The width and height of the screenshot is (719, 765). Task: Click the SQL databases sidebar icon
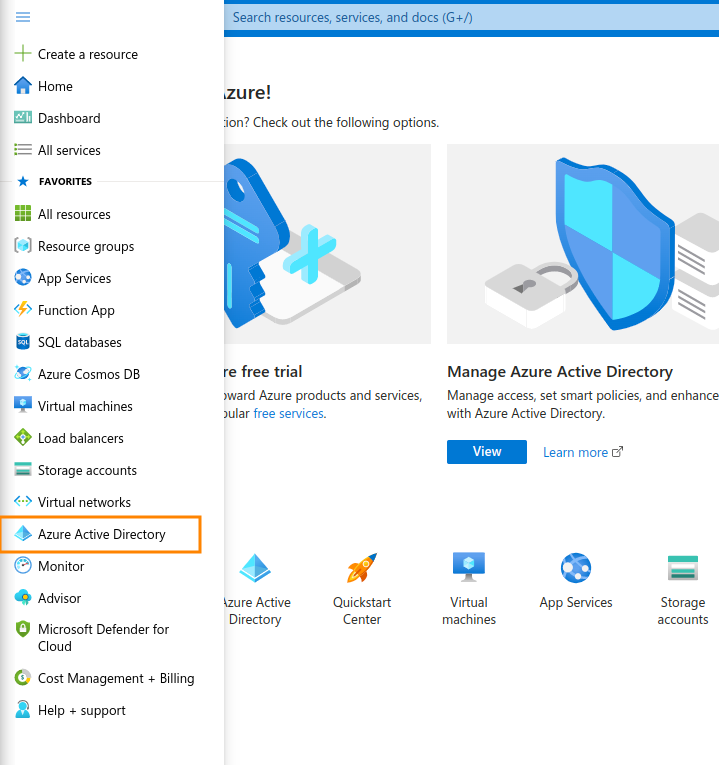click(x=23, y=342)
